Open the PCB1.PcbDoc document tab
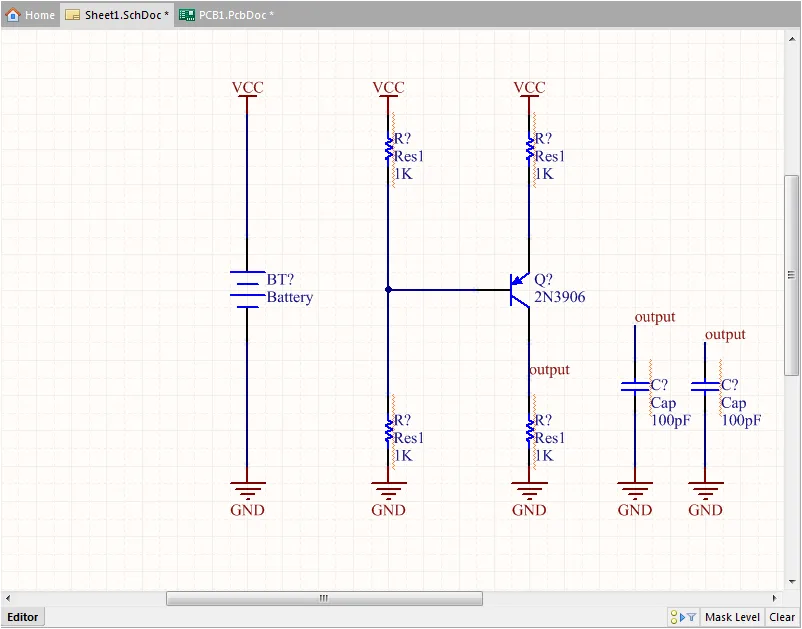Viewport: 802px width, 629px height. coord(227,15)
